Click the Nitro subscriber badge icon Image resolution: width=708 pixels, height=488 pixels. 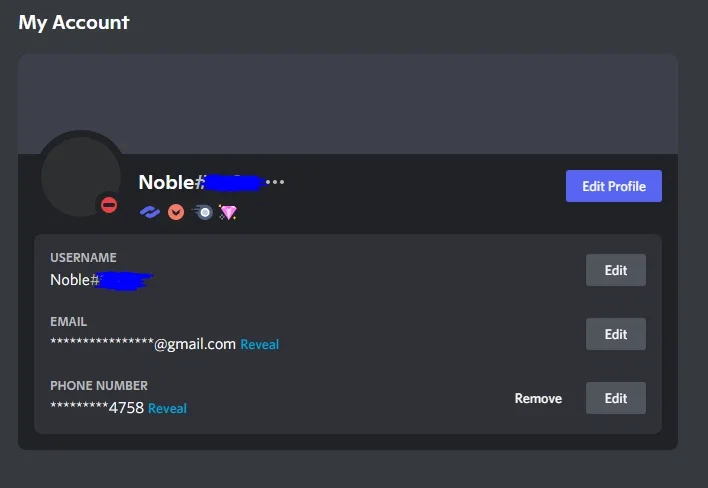202,212
